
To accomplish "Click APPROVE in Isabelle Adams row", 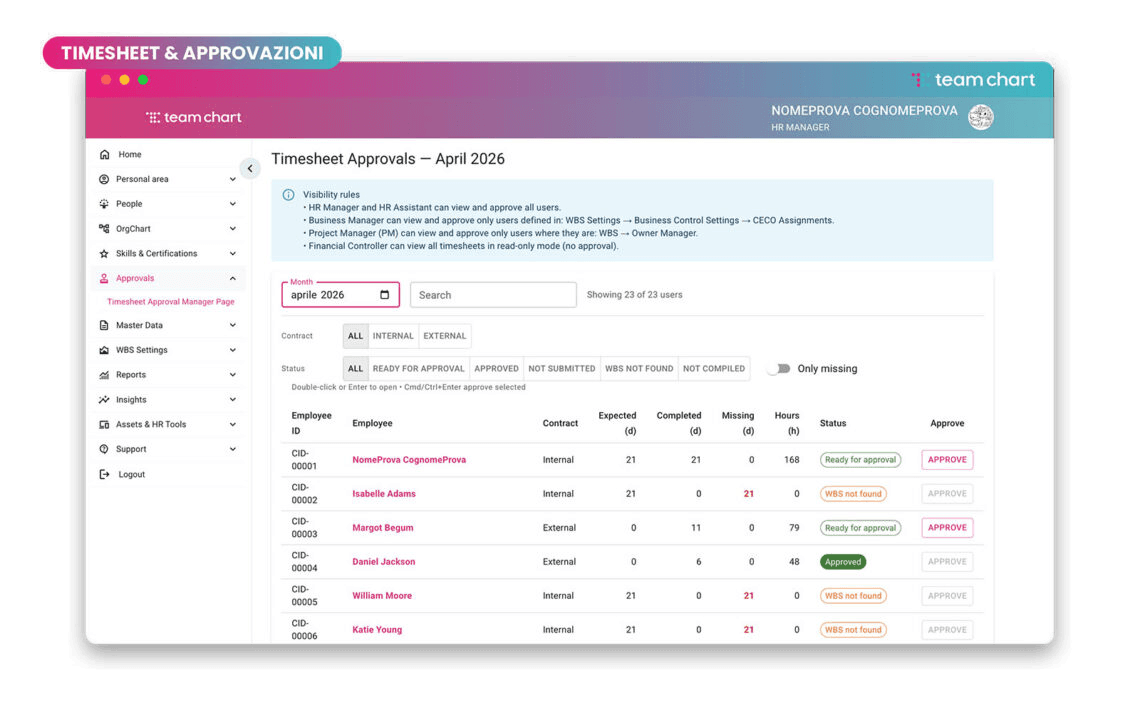I will coord(947,494).
